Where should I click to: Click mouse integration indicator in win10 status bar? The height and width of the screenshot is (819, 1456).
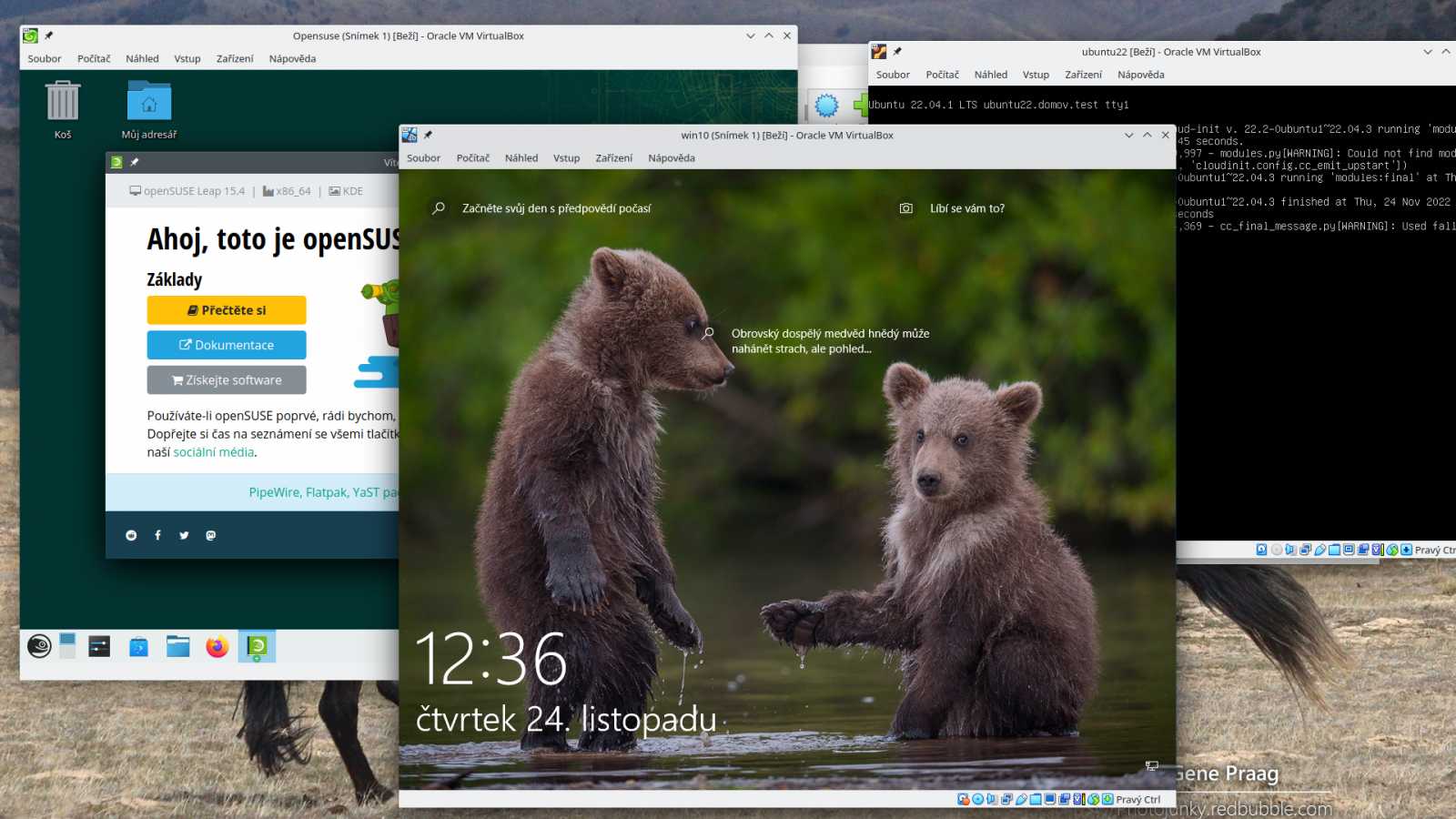[x=1094, y=799]
